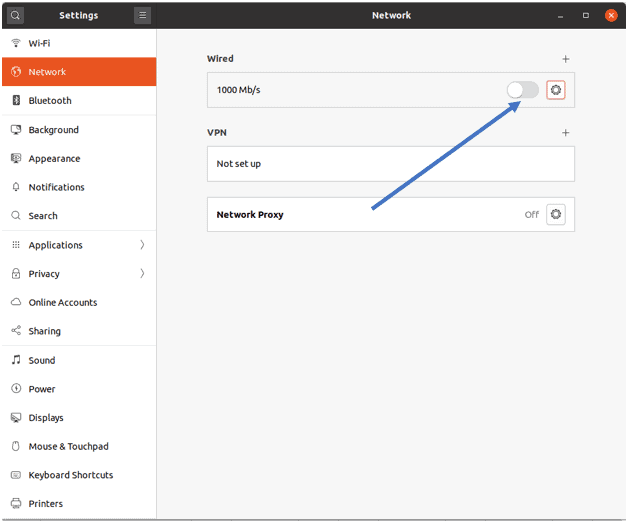The width and height of the screenshot is (630, 521).
Task: Click the Sharing icon in sidebar
Action: tap(16, 331)
